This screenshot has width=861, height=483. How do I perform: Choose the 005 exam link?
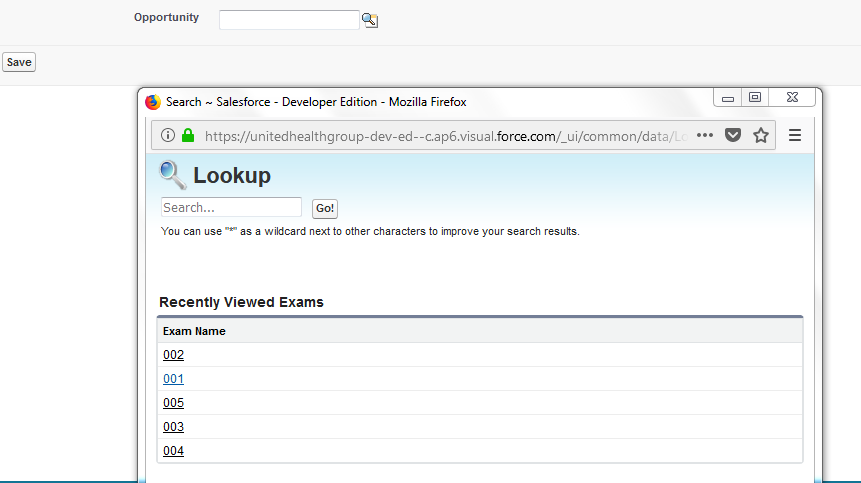click(x=173, y=403)
